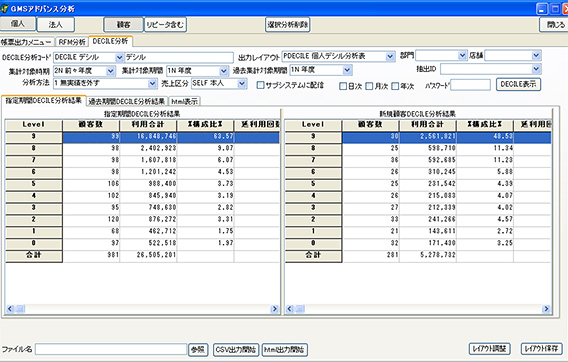The height and width of the screenshot is (362, 568).
Task: Expand the 部門 dropdown
Action: pyautogui.click(x=462, y=55)
